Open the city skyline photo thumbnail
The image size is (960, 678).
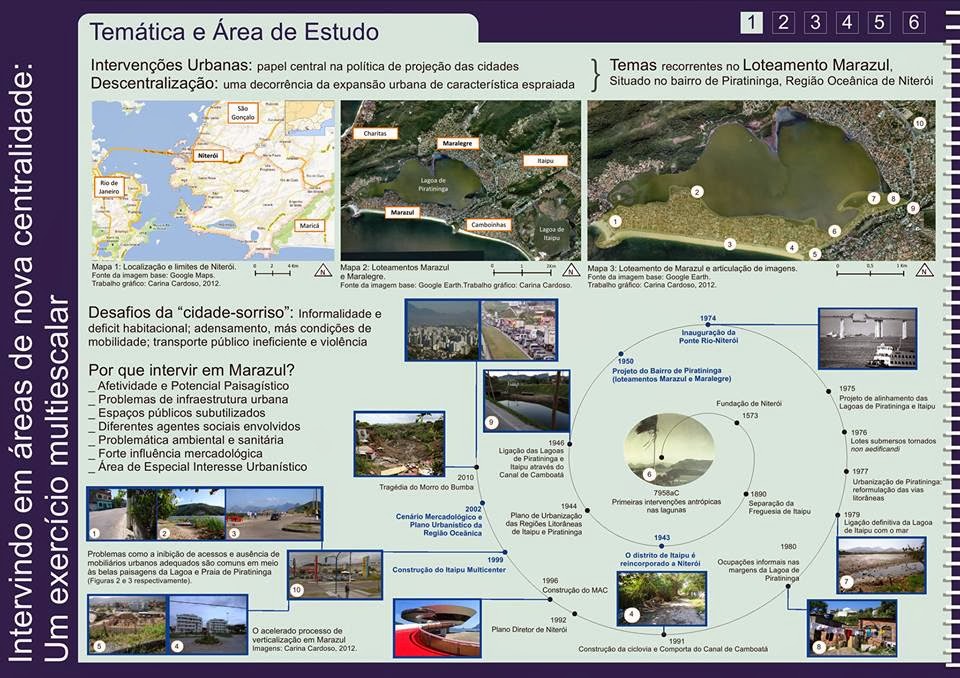[x=443, y=330]
